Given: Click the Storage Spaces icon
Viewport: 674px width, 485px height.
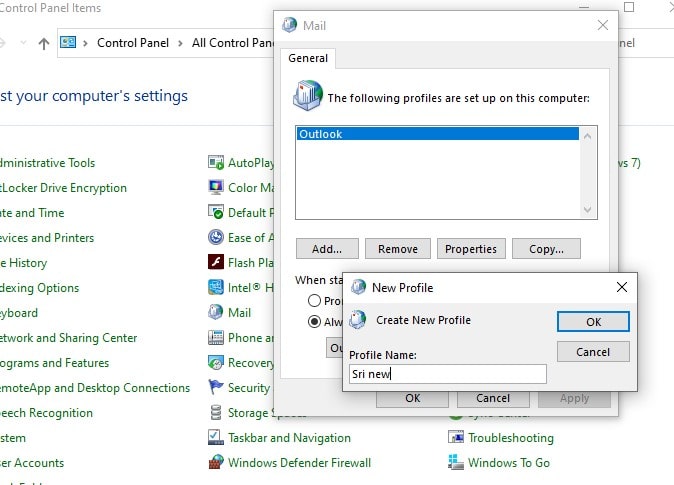Looking at the screenshot, I should coord(216,413).
